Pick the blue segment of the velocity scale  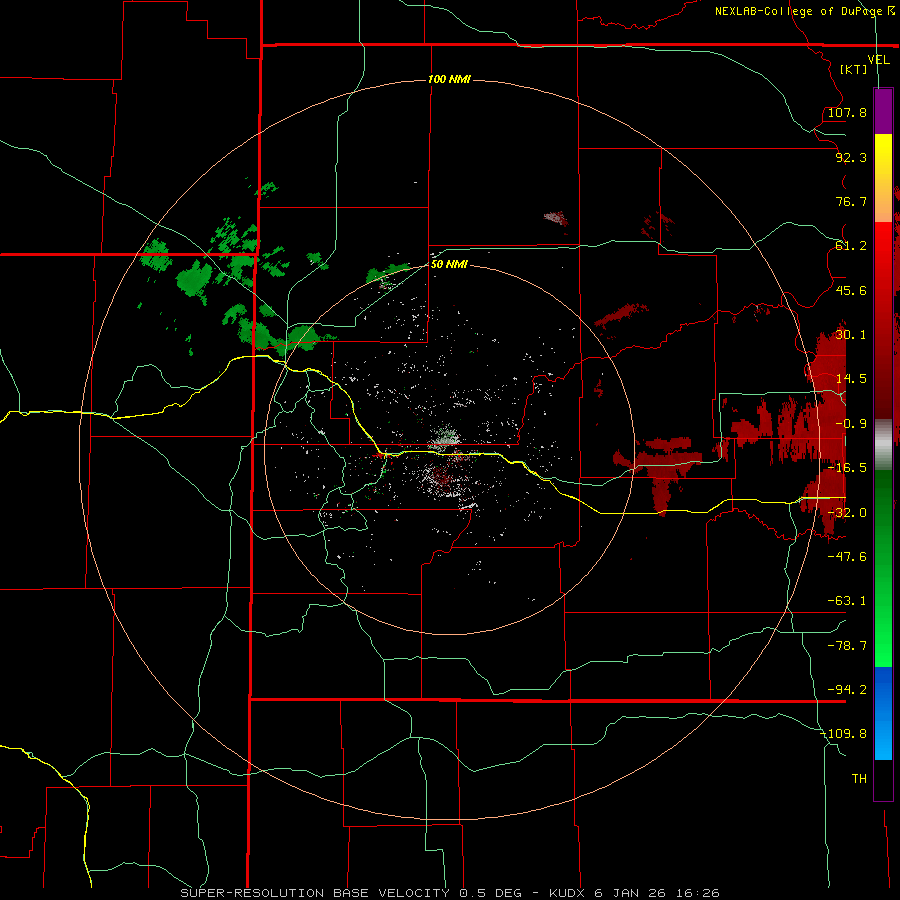click(x=883, y=713)
